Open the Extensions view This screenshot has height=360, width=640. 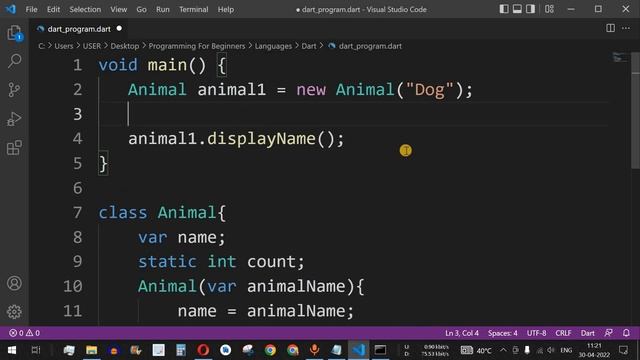tap(14, 148)
